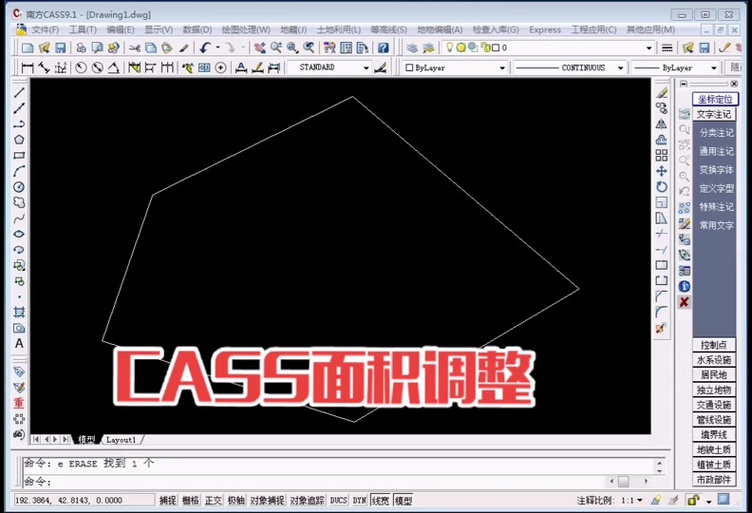Click the Move tool icon

pos(661,171)
